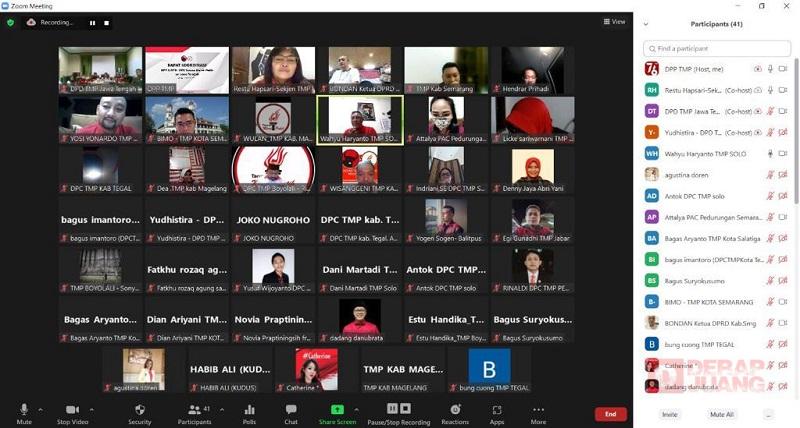Click the red End meeting button
Image resolution: width=800 pixels, height=428 pixels.
point(611,414)
